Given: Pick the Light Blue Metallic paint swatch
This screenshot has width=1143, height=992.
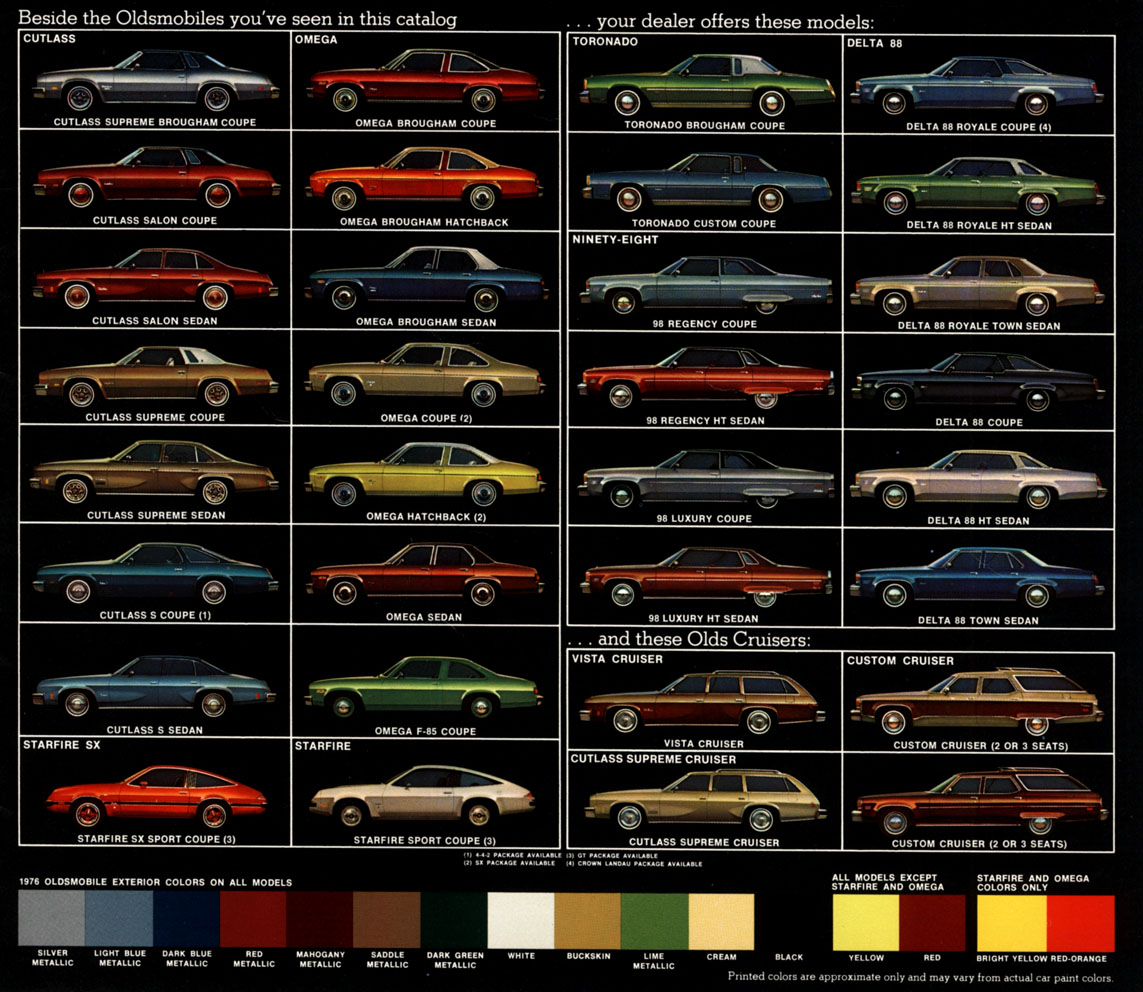Looking at the screenshot, I should [119, 918].
